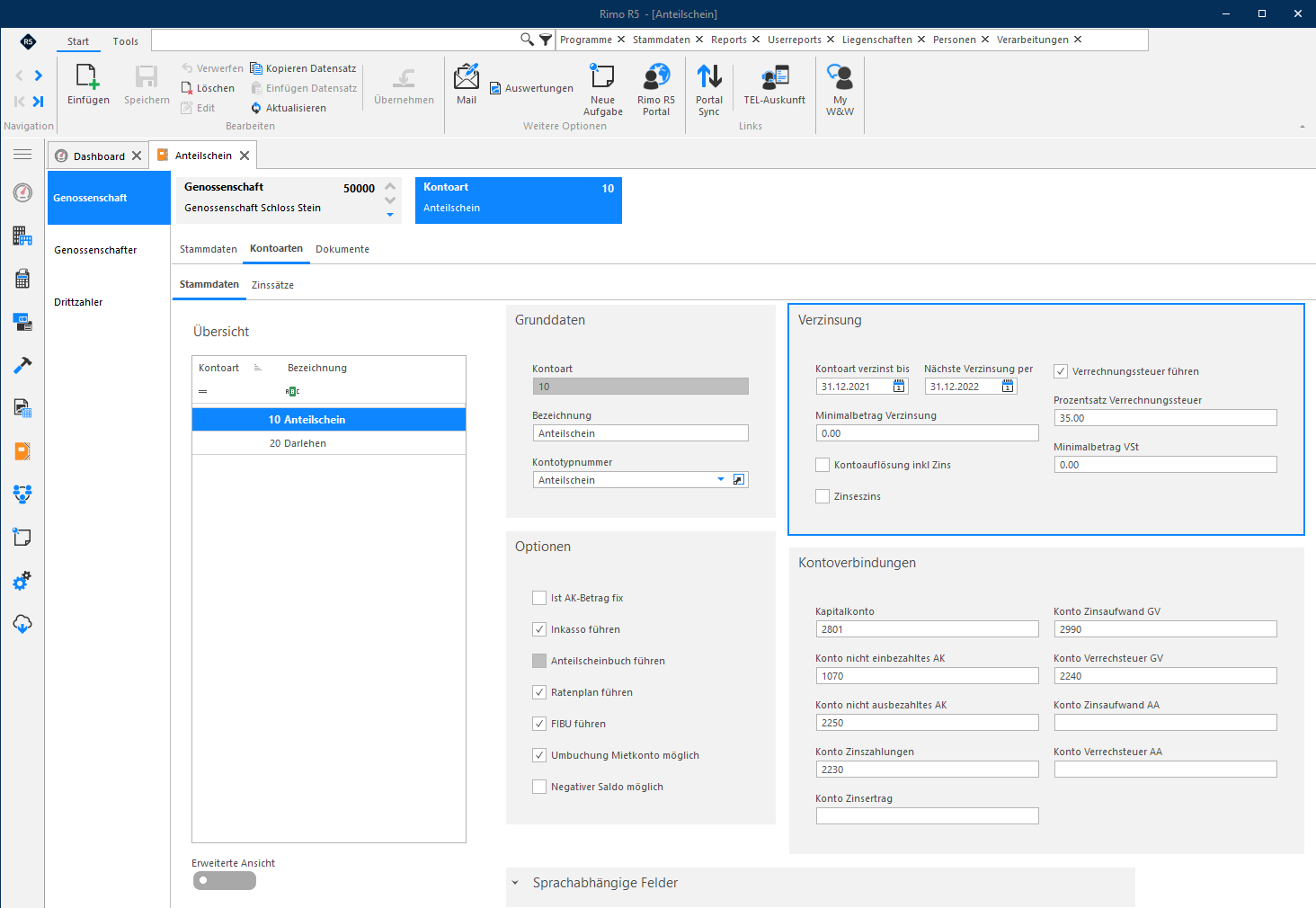Create a Neue Aufgabe task
The height and width of the screenshot is (908, 1316).
click(x=602, y=76)
